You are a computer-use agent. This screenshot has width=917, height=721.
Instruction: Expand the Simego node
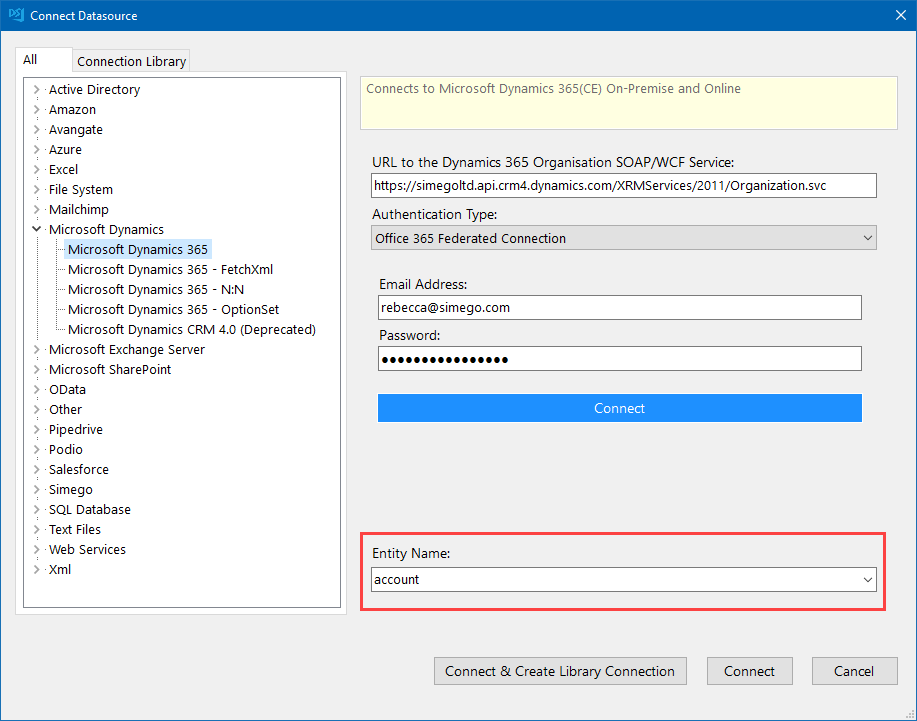[36, 489]
